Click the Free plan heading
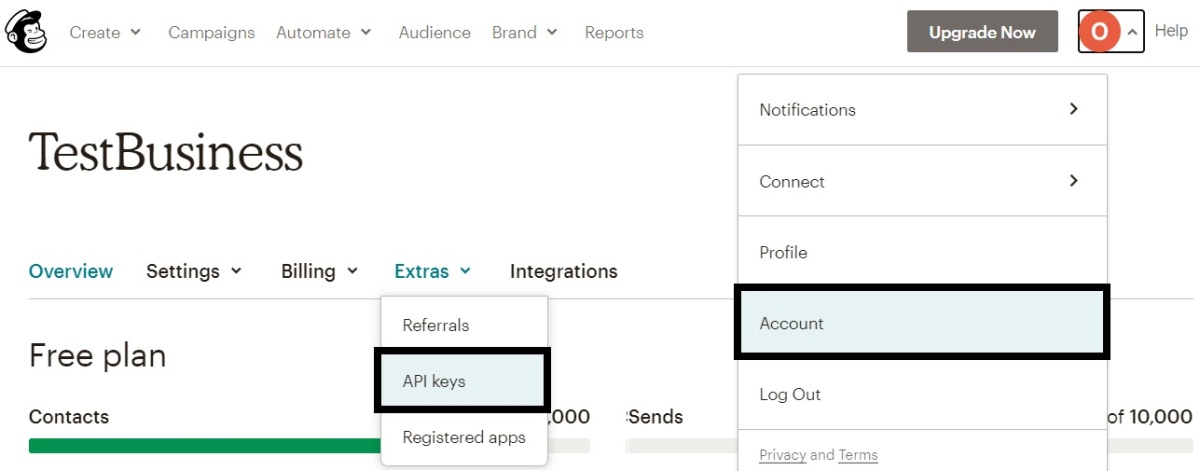 98,355
